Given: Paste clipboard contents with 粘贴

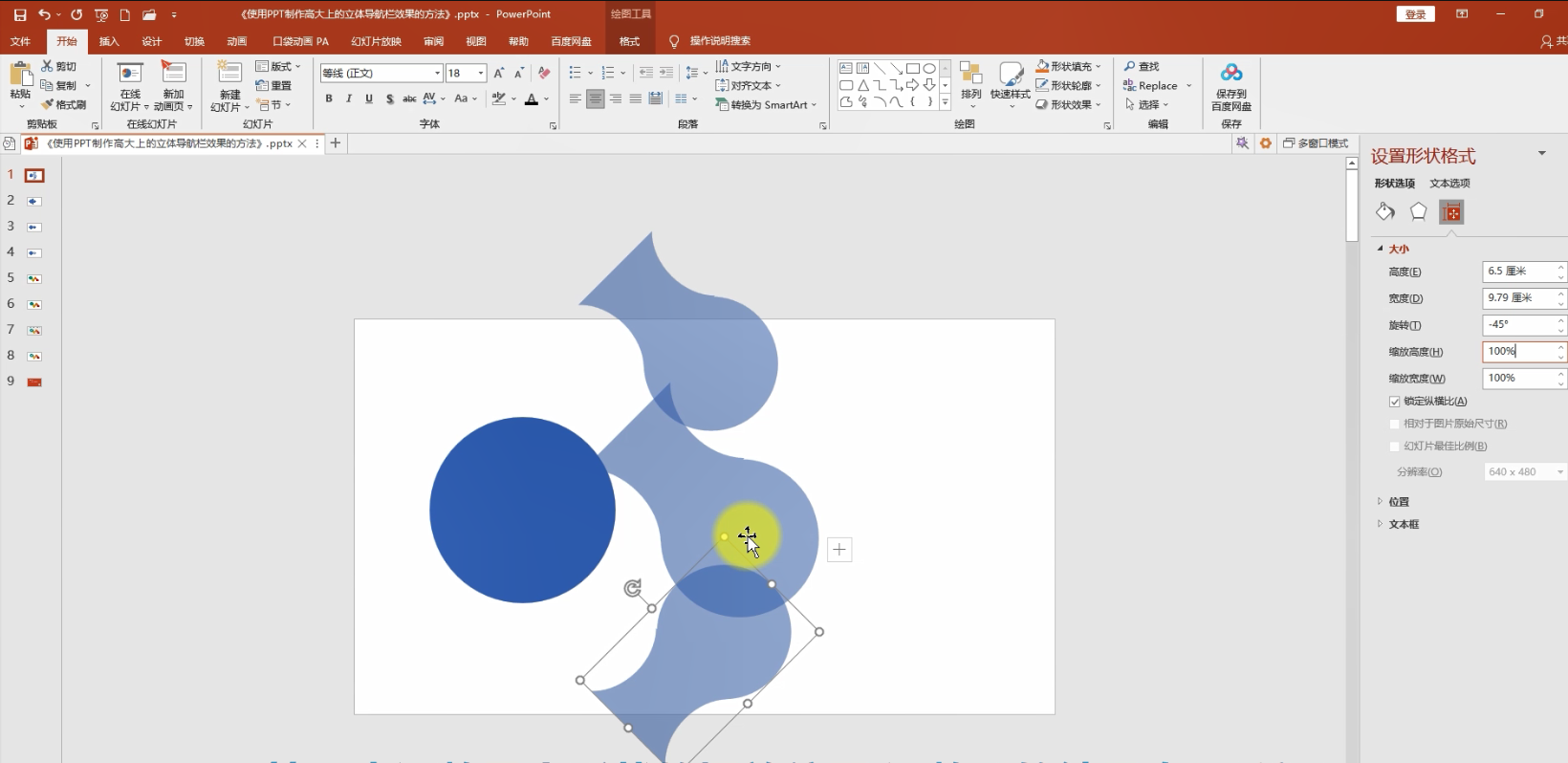Looking at the screenshot, I should 20,82.
